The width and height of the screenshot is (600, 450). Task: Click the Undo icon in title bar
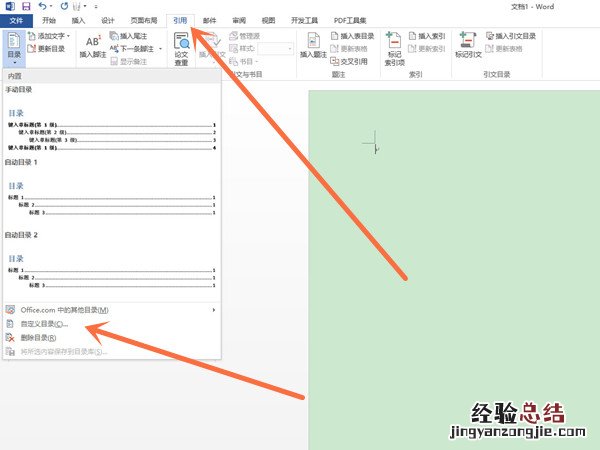pyautogui.click(x=41, y=6)
